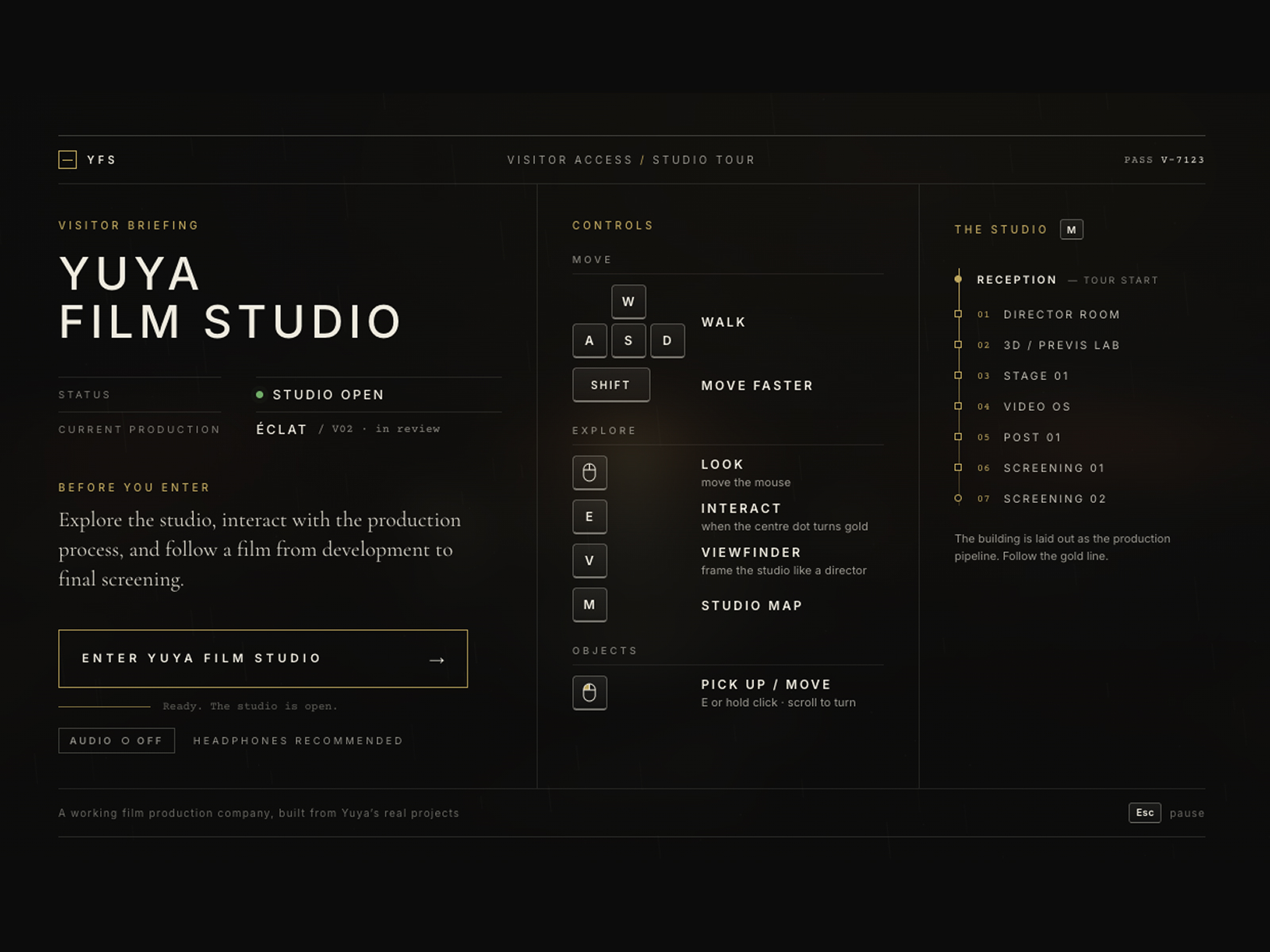Click THE STUDIO section heading
Viewport: 1270px width, 952px height.
tap(1001, 229)
